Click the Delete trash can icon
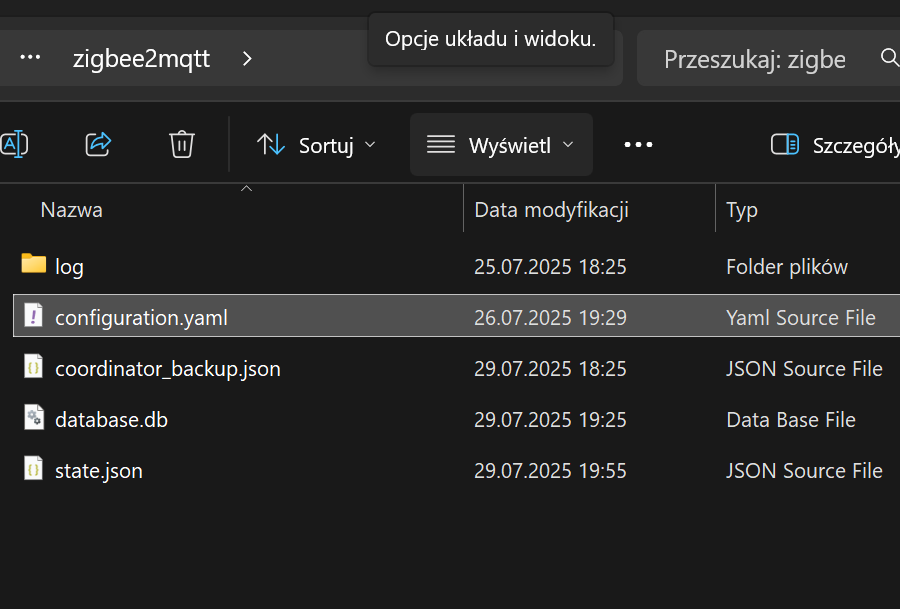Screen dimensions: 900x609 (x=182, y=144)
